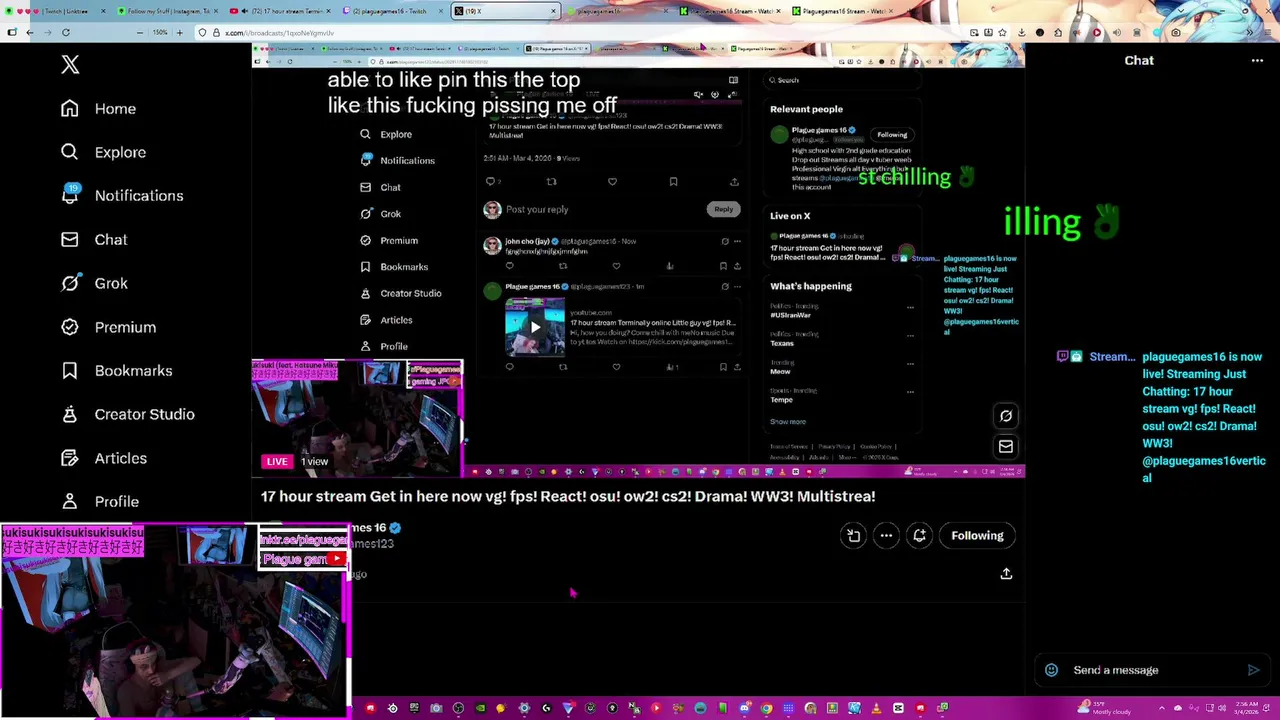Reload the current page
This screenshot has height=720, width=1280.
pyautogui.click(x=67, y=33)
